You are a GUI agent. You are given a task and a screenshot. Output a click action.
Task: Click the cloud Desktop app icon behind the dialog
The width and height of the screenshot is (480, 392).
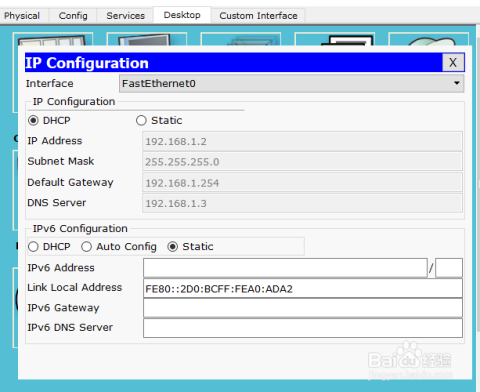(429, 39)
